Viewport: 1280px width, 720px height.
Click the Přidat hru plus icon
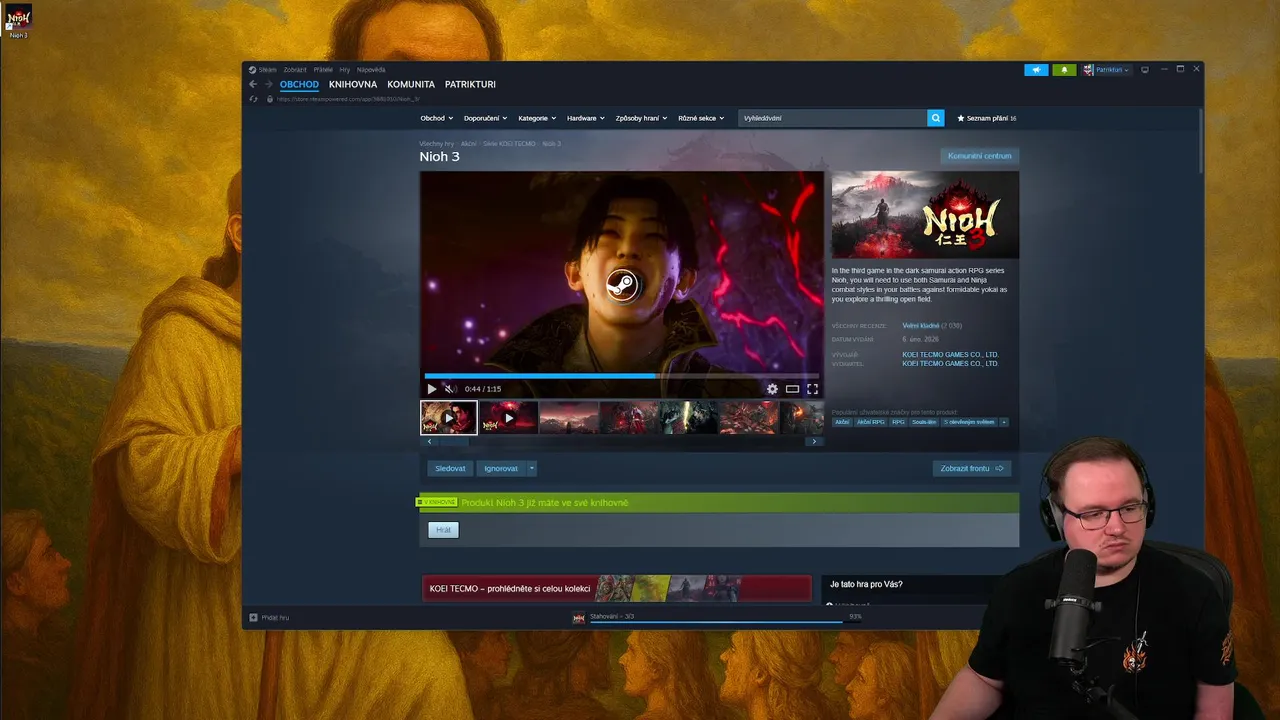pos(253,618)
